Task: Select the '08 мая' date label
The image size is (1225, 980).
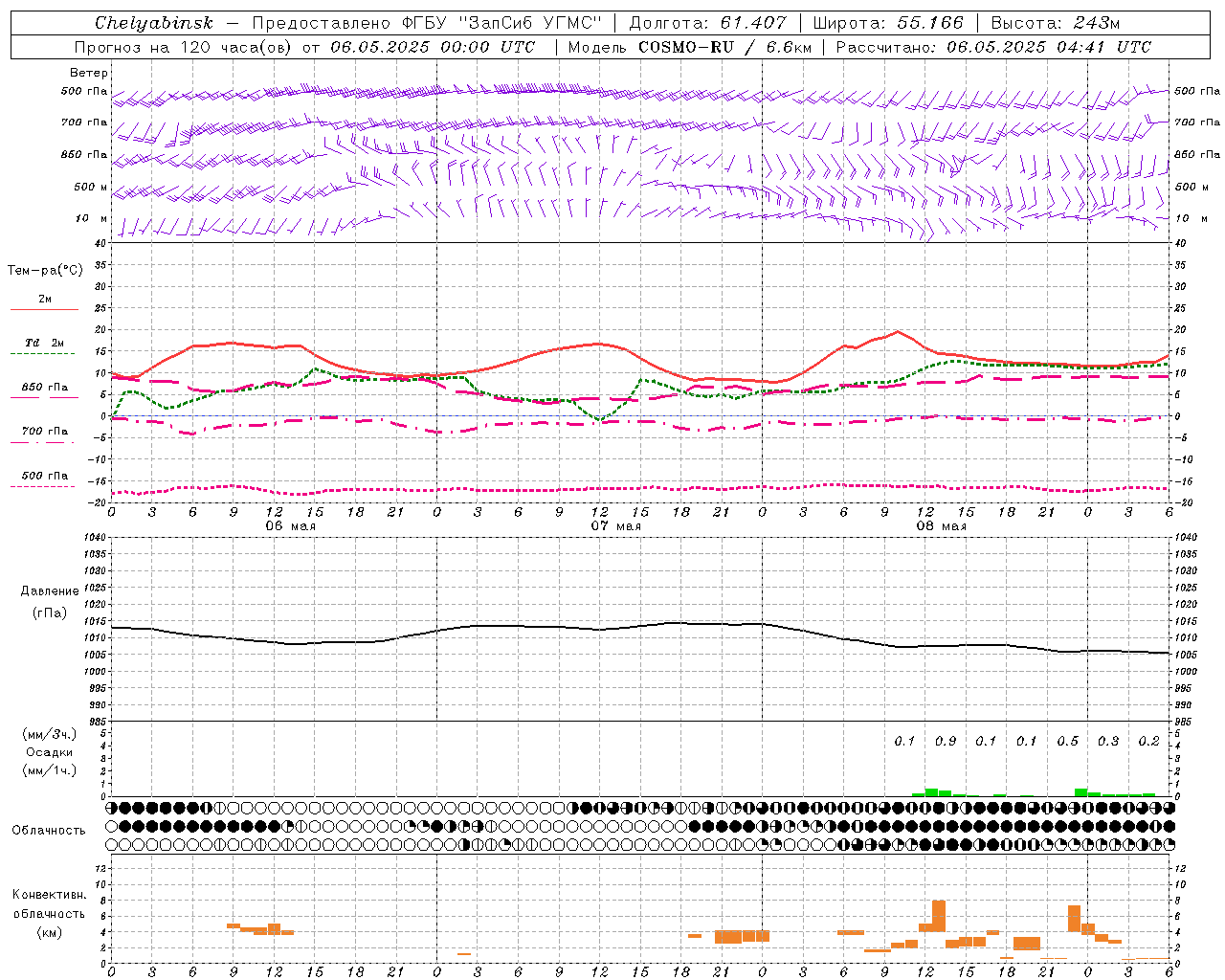Action: tap(941, 526)
